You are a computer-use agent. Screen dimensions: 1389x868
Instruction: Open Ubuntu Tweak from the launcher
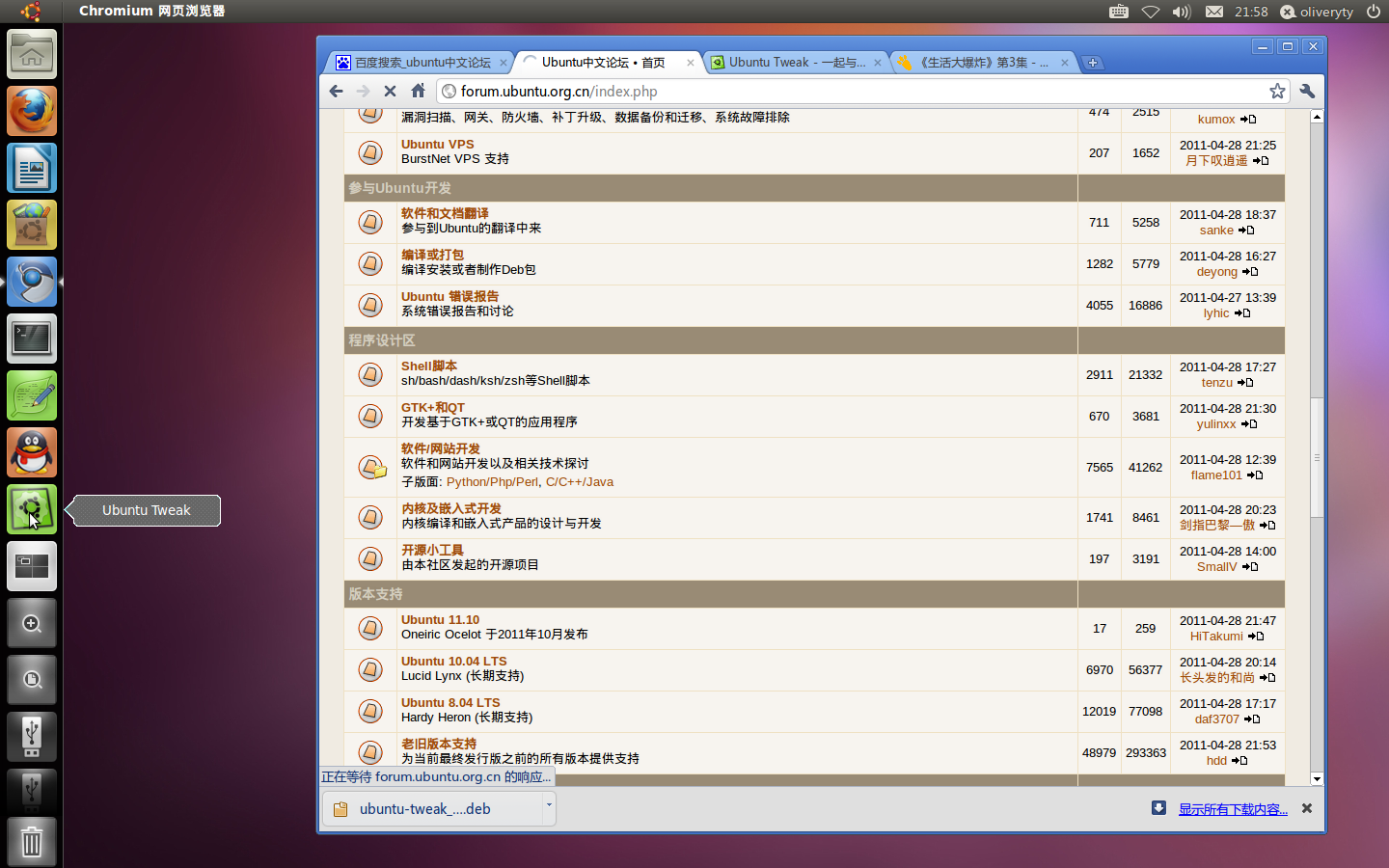click(32, 509)
